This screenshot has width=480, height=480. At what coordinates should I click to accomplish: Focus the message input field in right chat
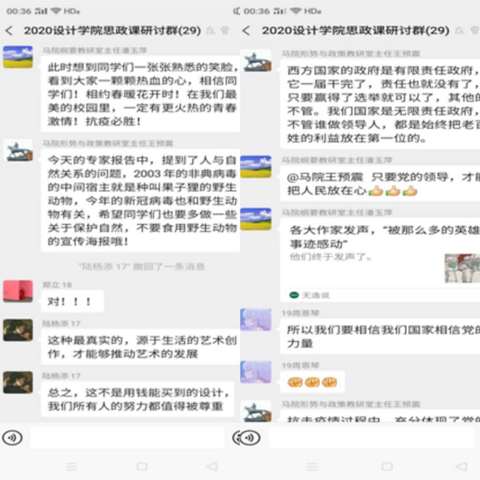371,438
